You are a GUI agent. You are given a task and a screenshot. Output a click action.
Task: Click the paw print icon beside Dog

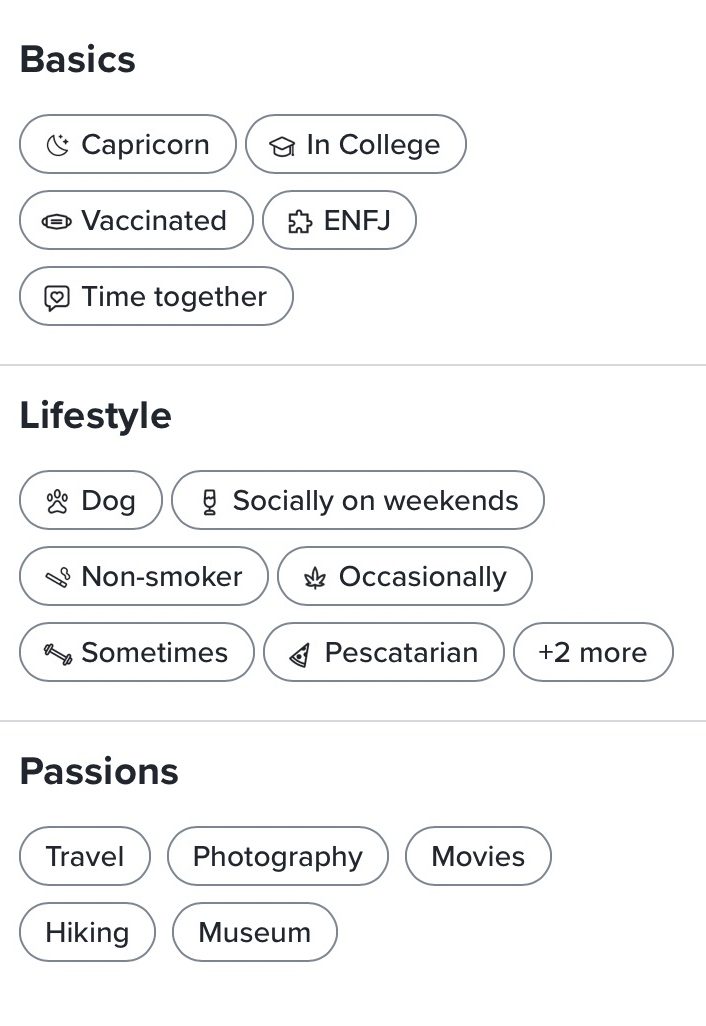point(58,502)
